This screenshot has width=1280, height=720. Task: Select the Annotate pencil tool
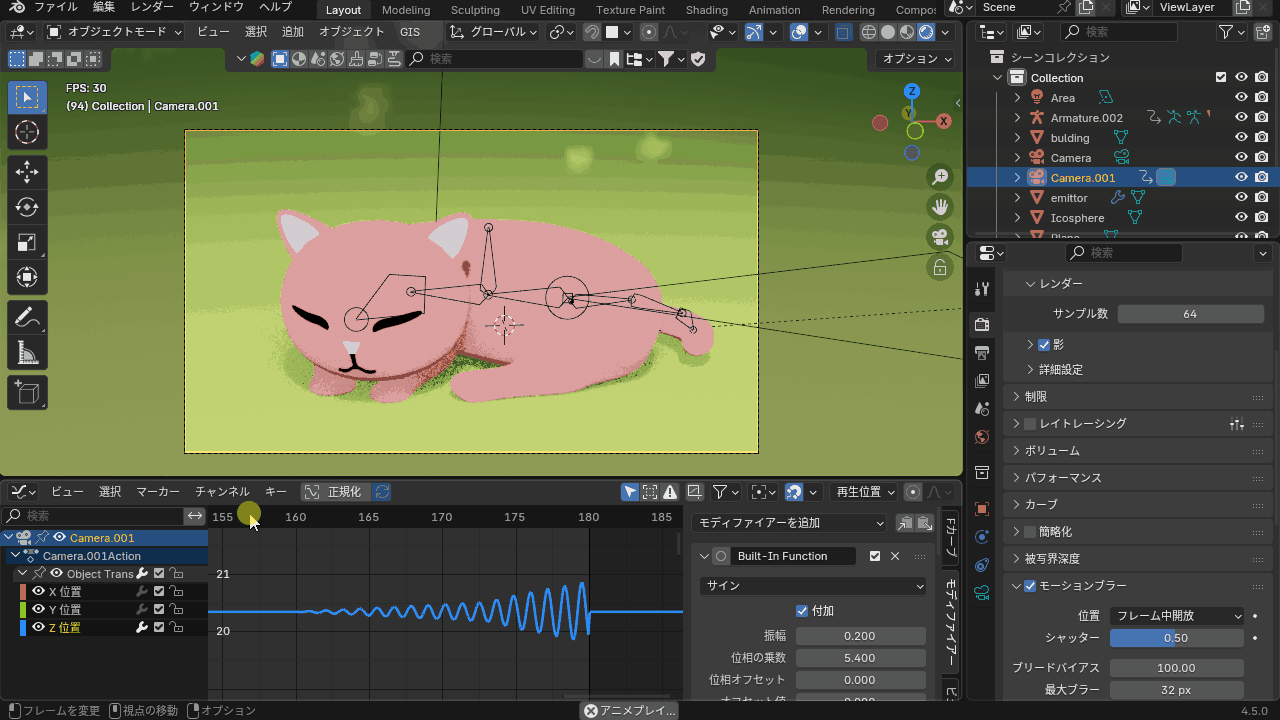click(27, 318)
